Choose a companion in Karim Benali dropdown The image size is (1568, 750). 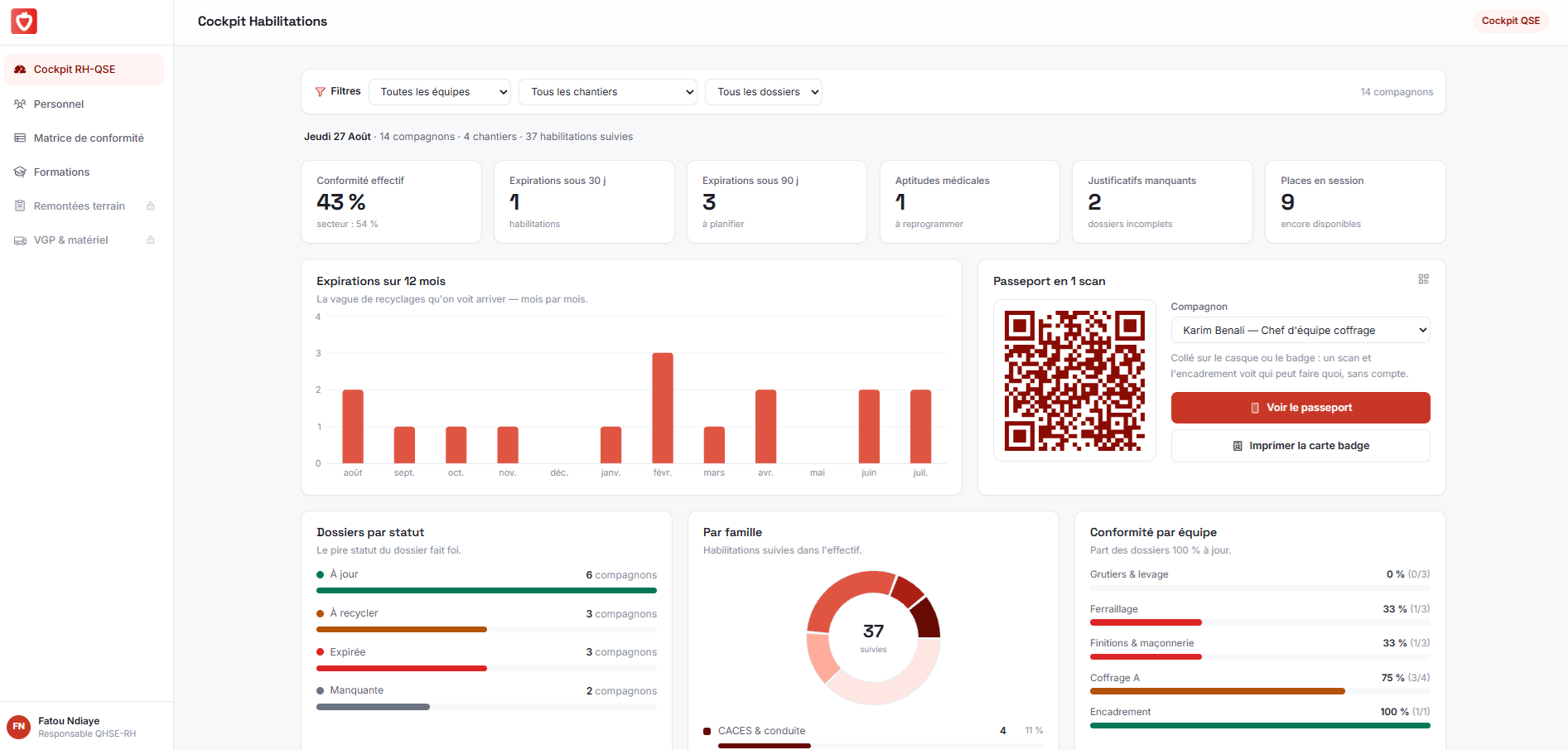1300,330
